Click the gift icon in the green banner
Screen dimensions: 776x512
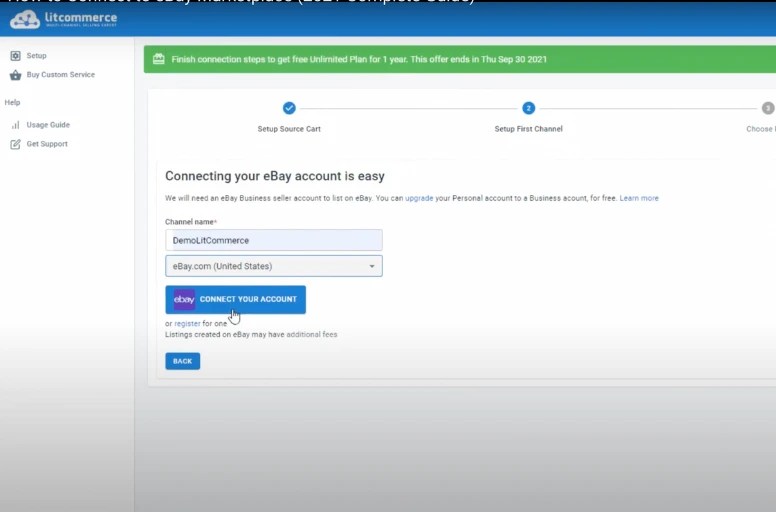point(158,59)
